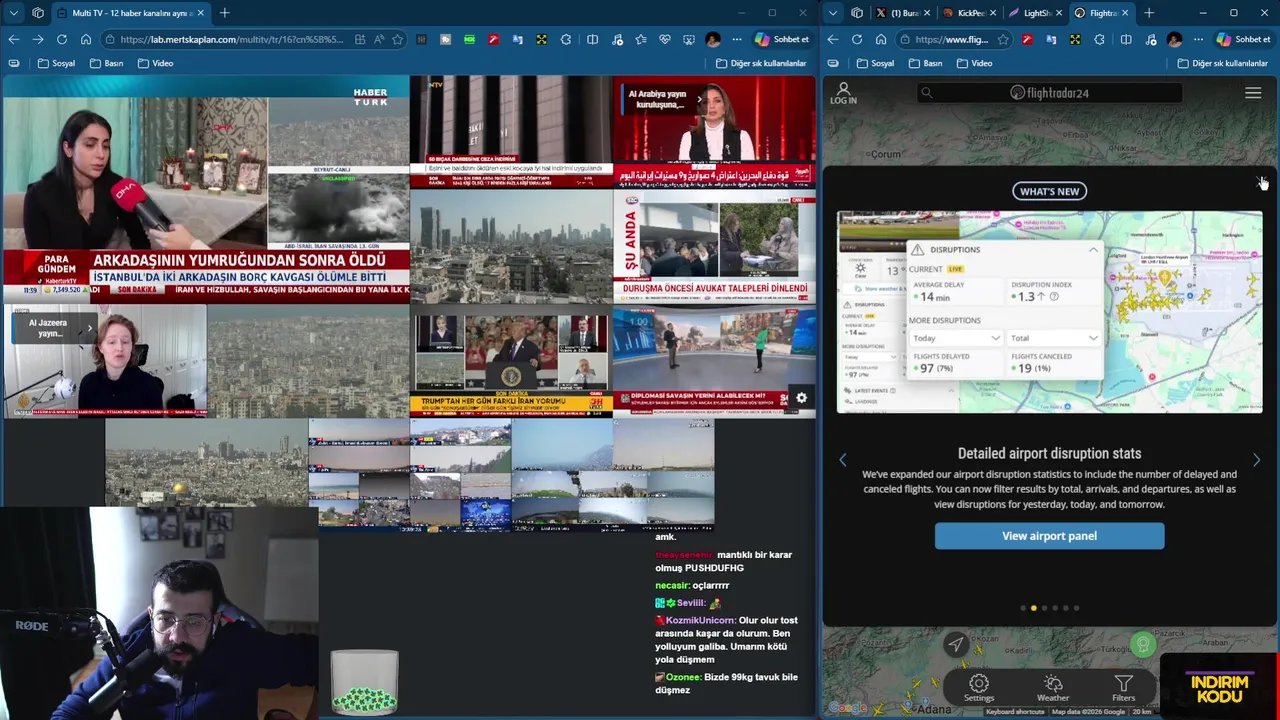Open Keyboard shortcuts link on map
Screen dimensions: 1280x720
pos(1015,712)
